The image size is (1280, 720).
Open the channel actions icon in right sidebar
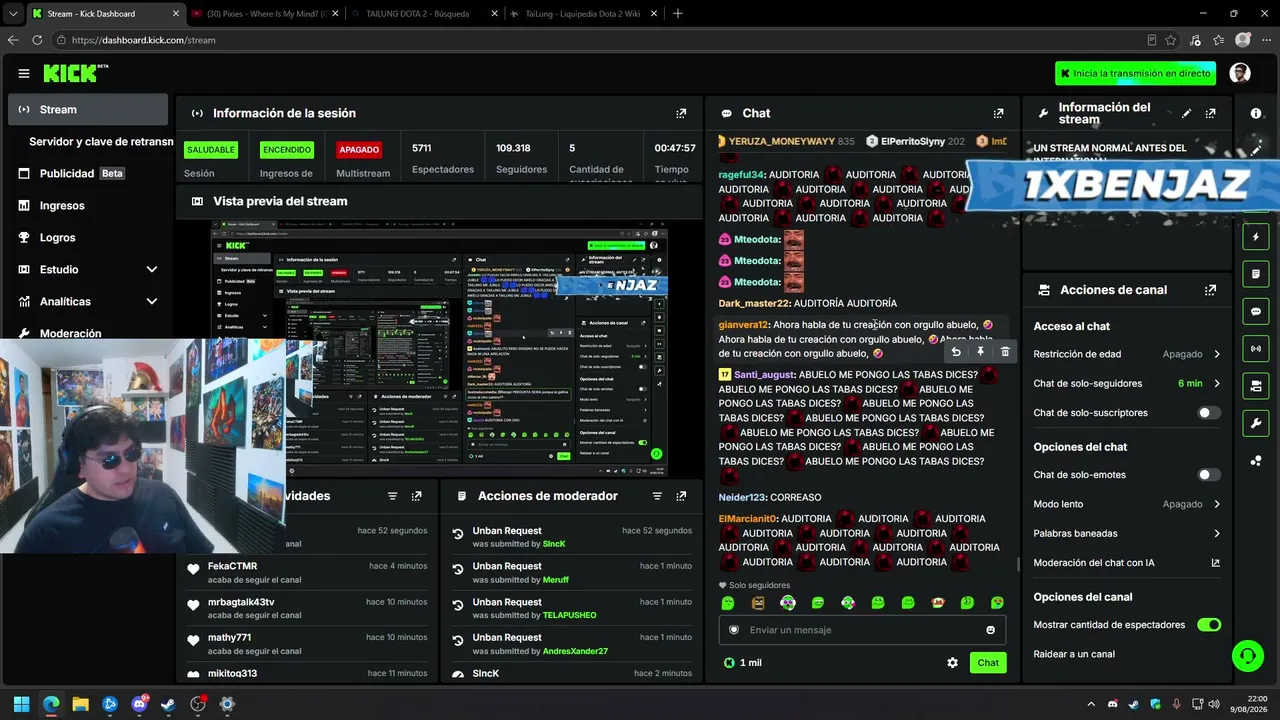[x=1256, y=385]
